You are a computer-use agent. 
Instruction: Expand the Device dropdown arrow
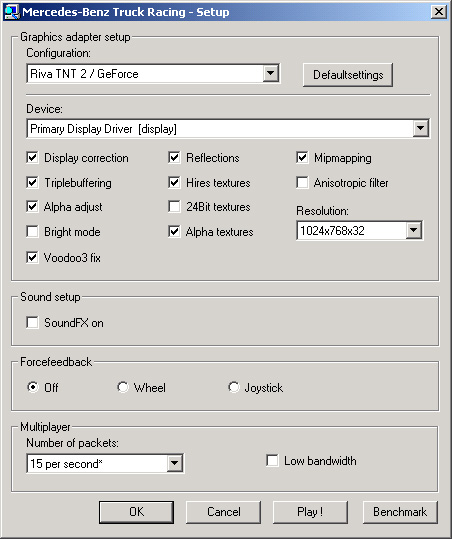(x=421, y=129)
